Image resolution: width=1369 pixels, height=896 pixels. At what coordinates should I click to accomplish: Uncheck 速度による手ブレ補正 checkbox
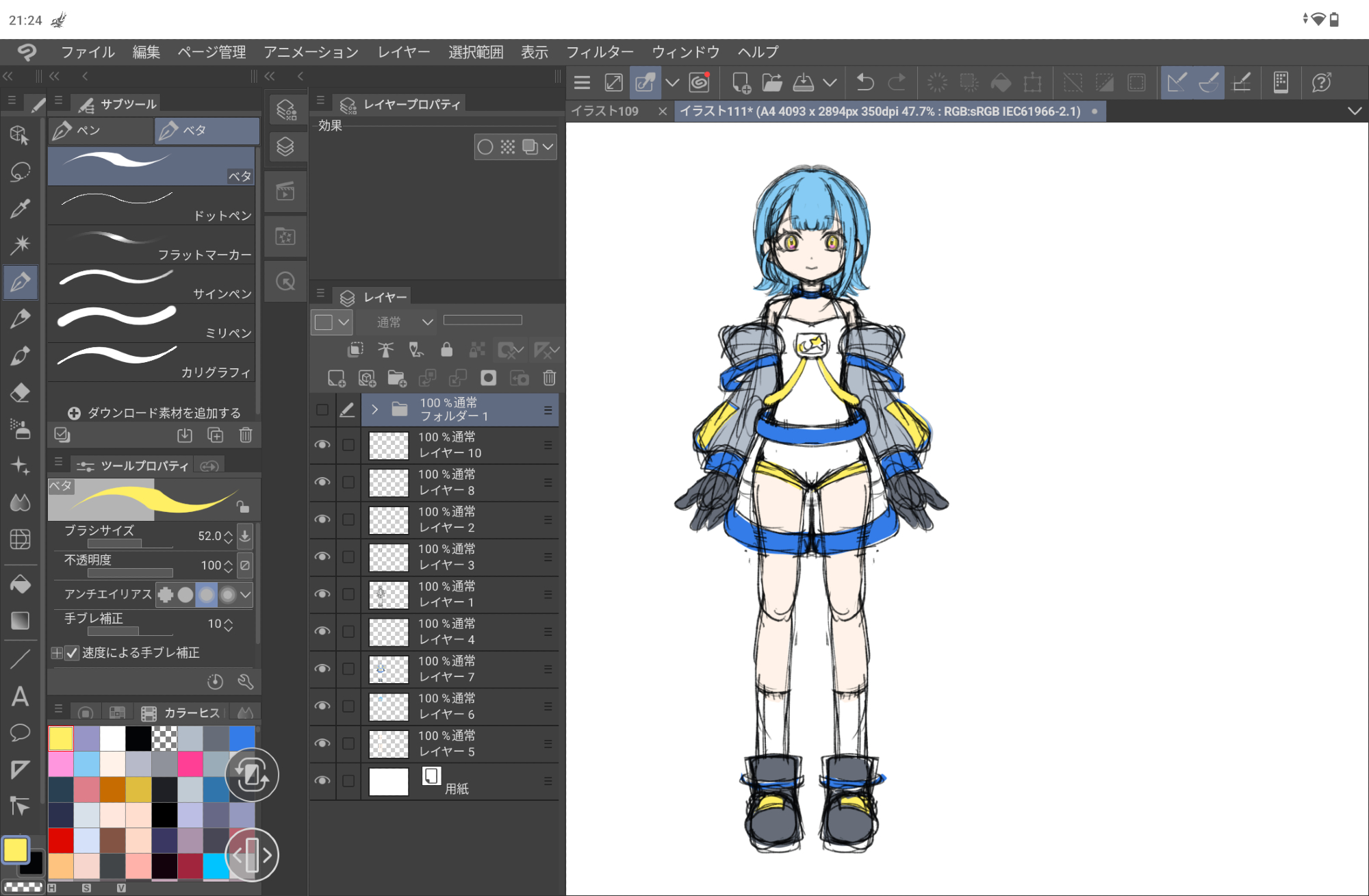(x=72, y=653)
